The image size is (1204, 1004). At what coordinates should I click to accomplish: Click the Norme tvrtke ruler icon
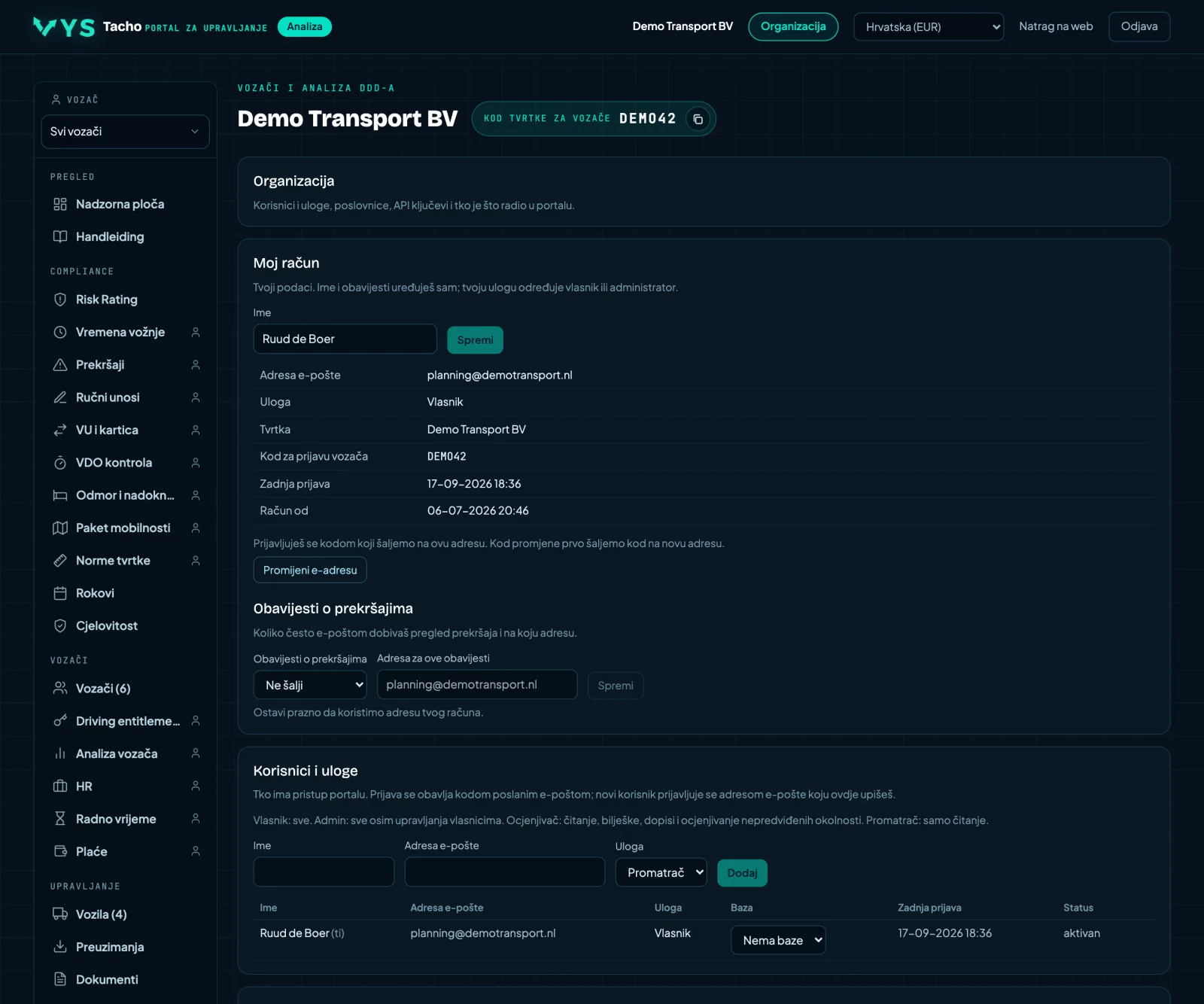(x=60, y=561)
